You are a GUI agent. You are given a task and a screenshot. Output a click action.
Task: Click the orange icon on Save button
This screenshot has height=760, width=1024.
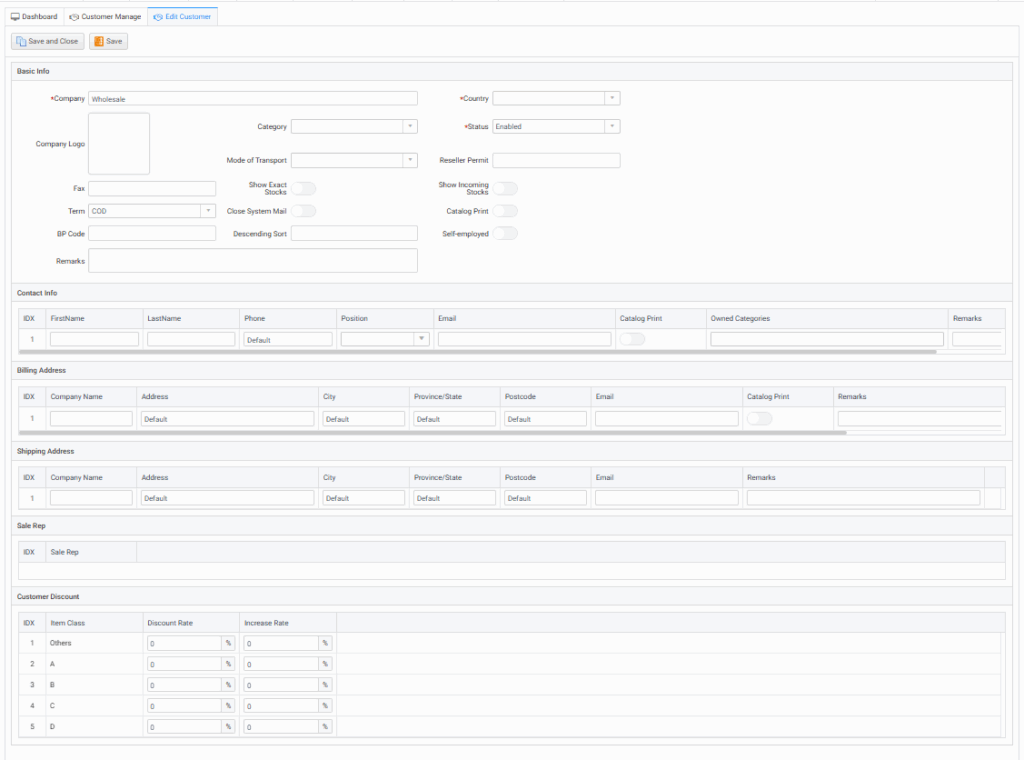pyautogui.click(x=99, y=42)
